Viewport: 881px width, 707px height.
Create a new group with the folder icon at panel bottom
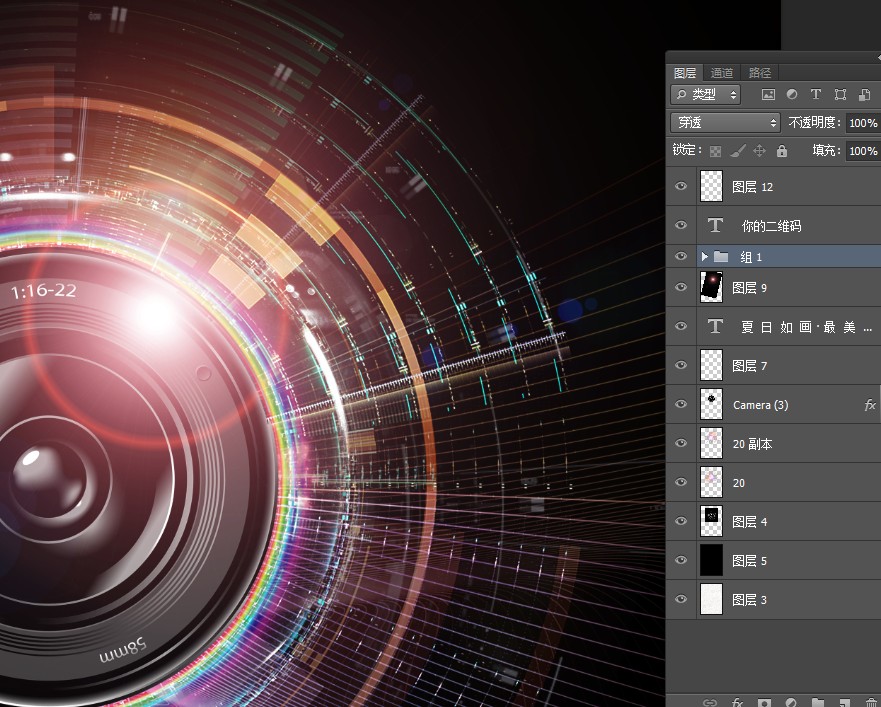[x=818, y=702]
